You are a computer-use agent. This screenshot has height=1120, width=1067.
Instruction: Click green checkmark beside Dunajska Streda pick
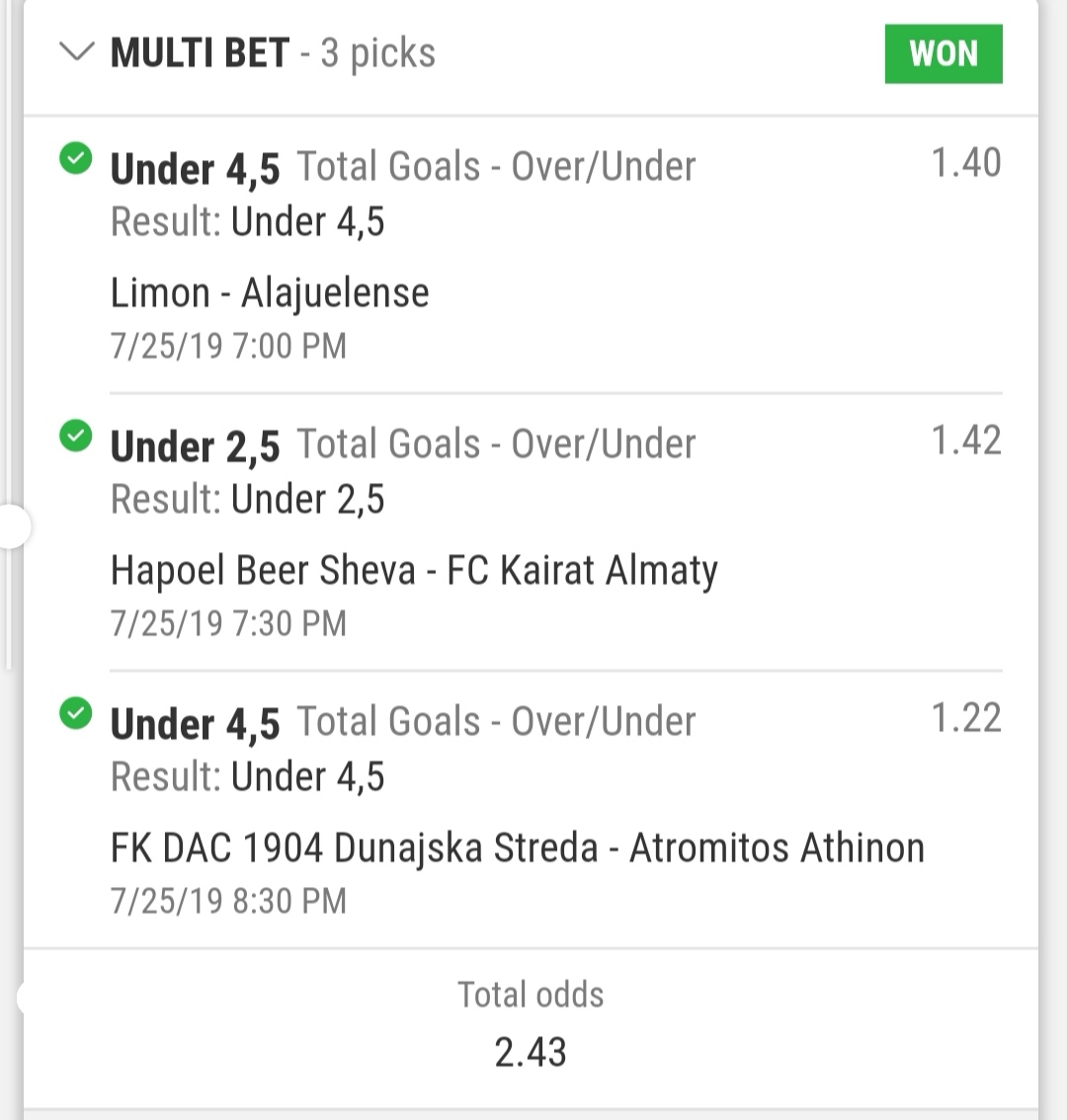point(76,713)
